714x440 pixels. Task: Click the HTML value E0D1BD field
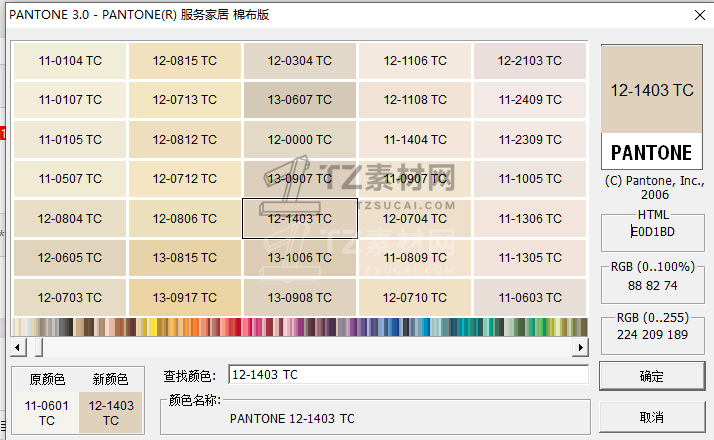coord(653,232)
